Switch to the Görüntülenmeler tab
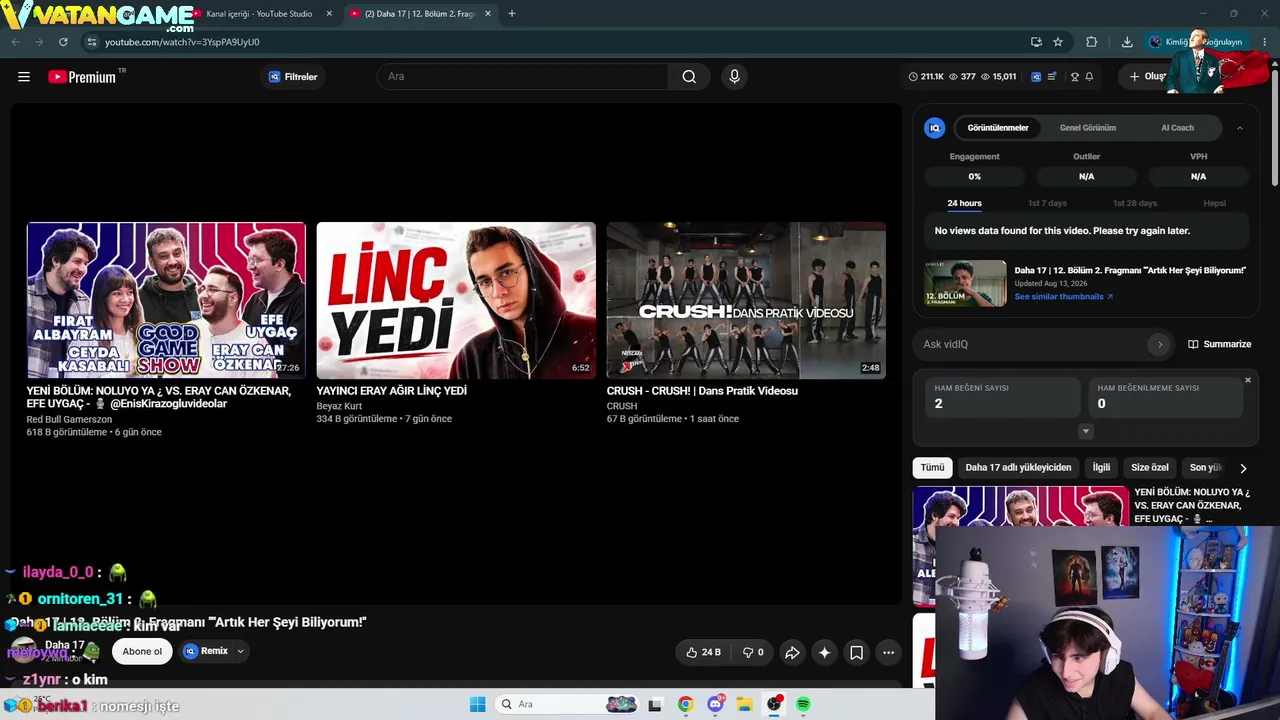This screenshot has width=1280, height=720. point(998,128)
